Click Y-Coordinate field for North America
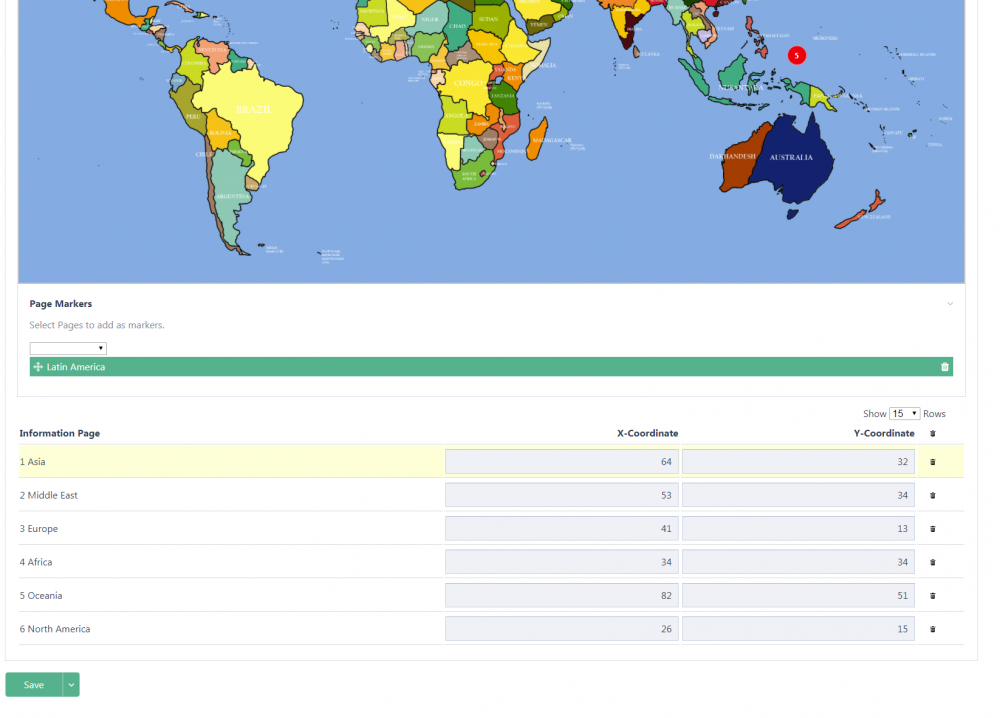This screenshot has height=718, width=1000. 798,629
